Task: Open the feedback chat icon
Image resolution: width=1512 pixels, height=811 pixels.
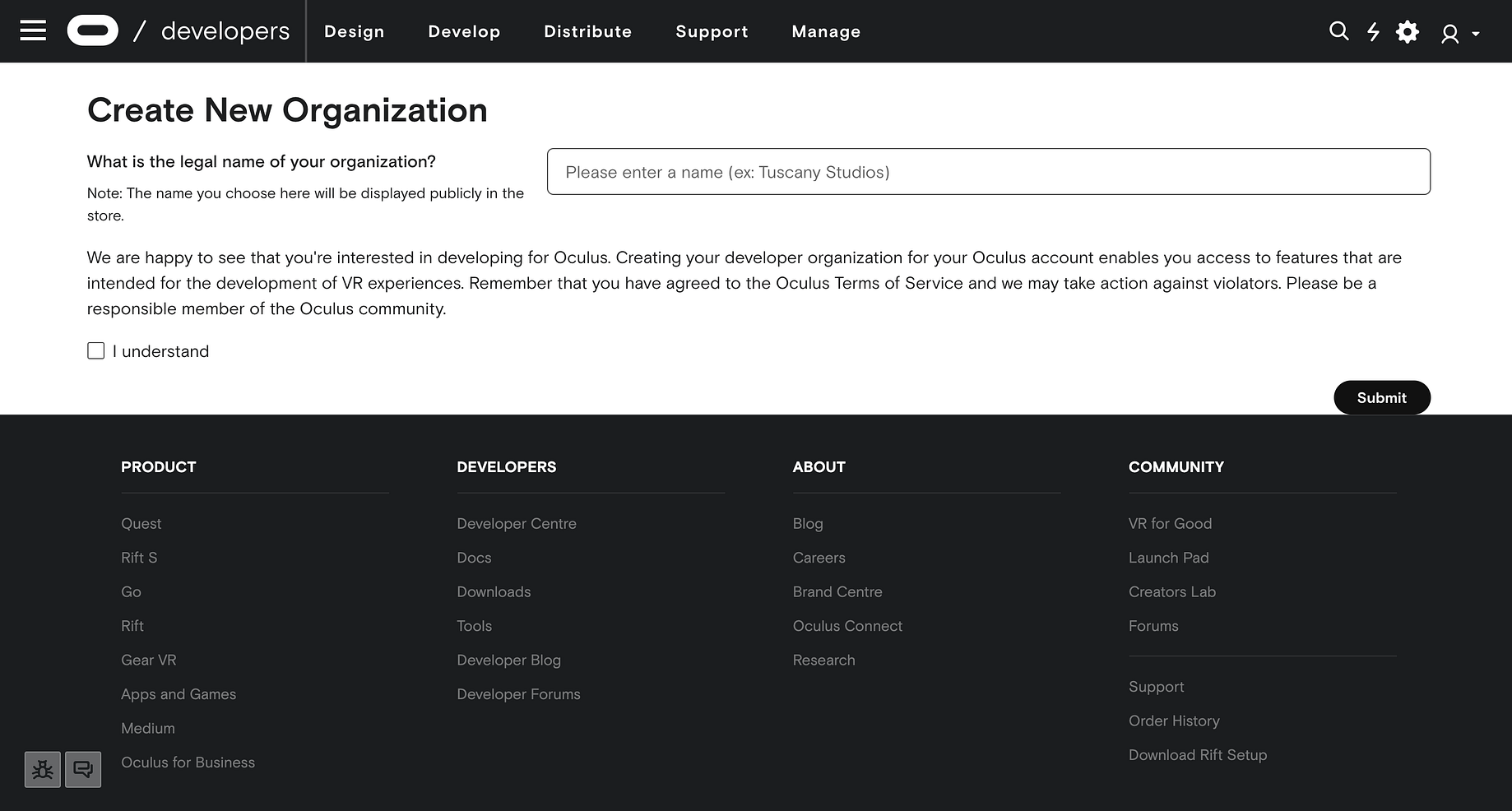Action: 83,770
